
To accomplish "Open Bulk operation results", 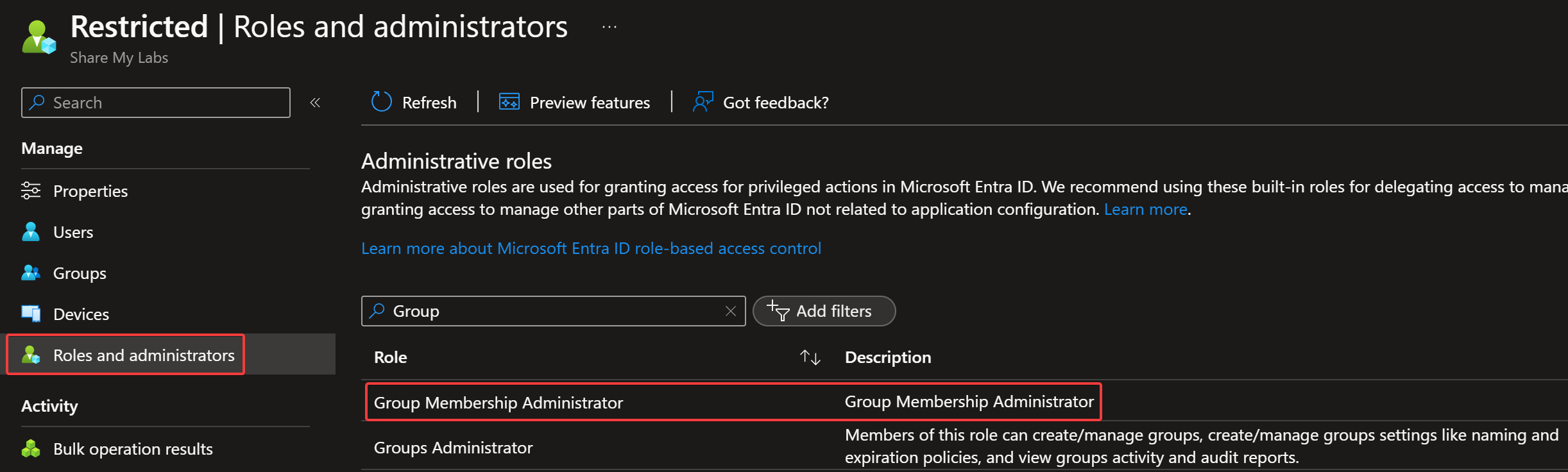I will click(133, 449).
